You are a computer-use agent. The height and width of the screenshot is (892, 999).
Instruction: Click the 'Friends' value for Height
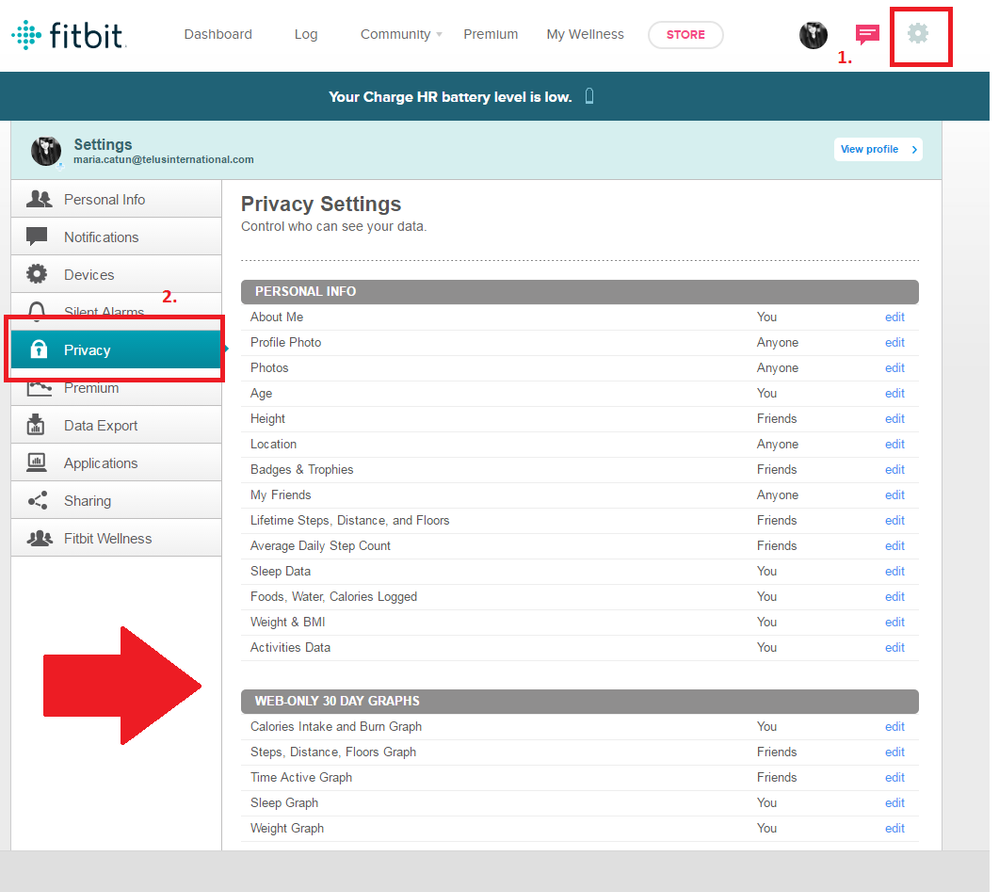[x=777, y=419]
